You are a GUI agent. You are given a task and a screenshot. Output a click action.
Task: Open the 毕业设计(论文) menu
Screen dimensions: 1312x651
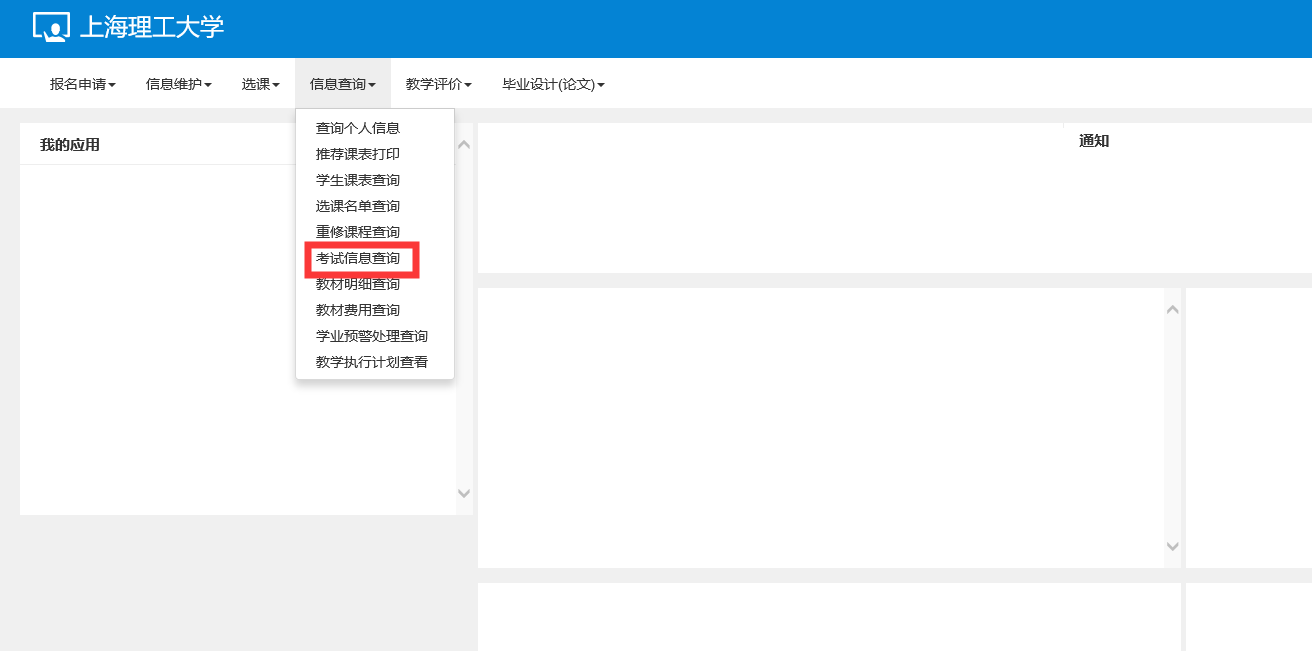point(553,85)
